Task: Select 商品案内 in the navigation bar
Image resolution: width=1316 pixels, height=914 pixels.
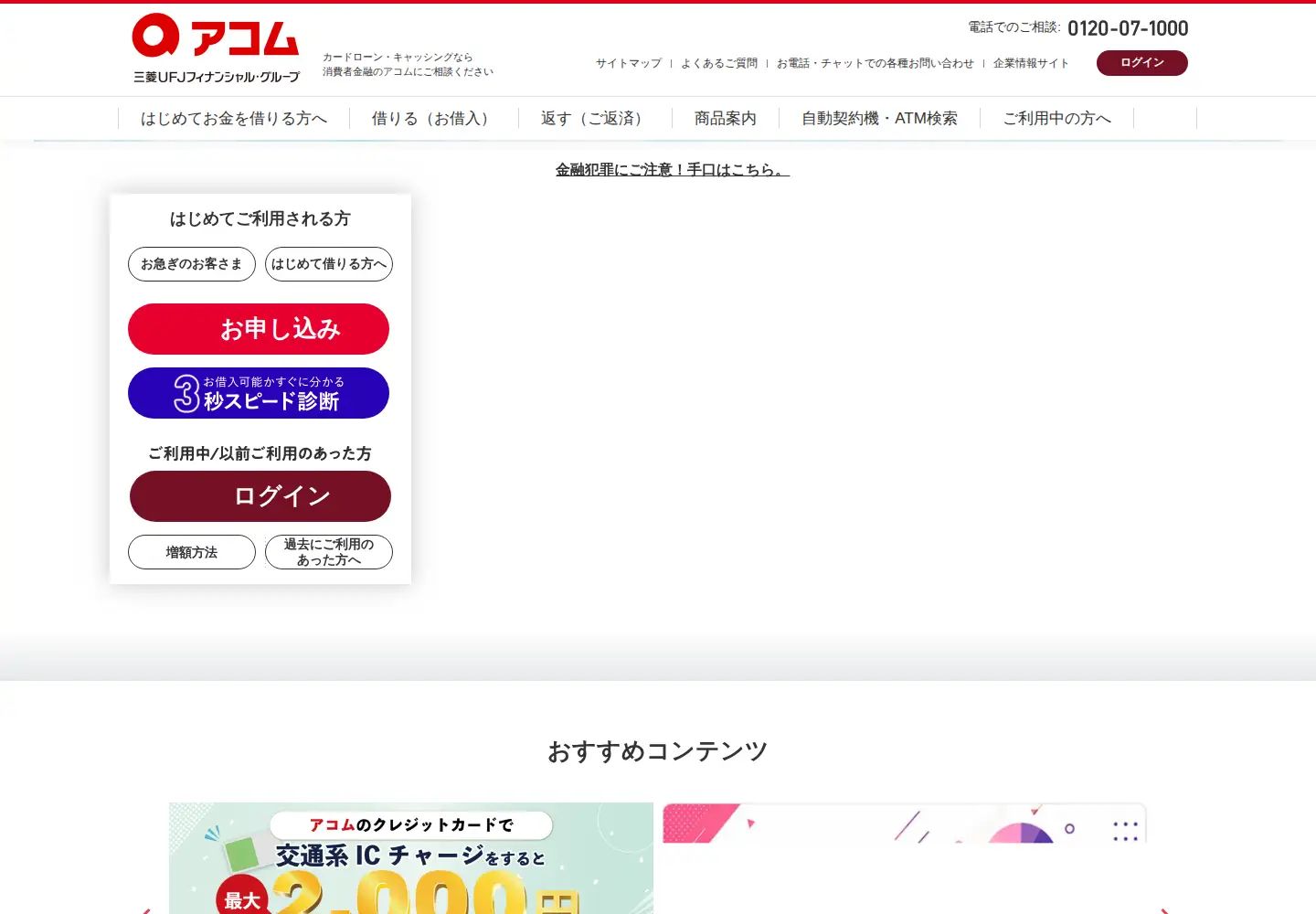Action: 726,119
